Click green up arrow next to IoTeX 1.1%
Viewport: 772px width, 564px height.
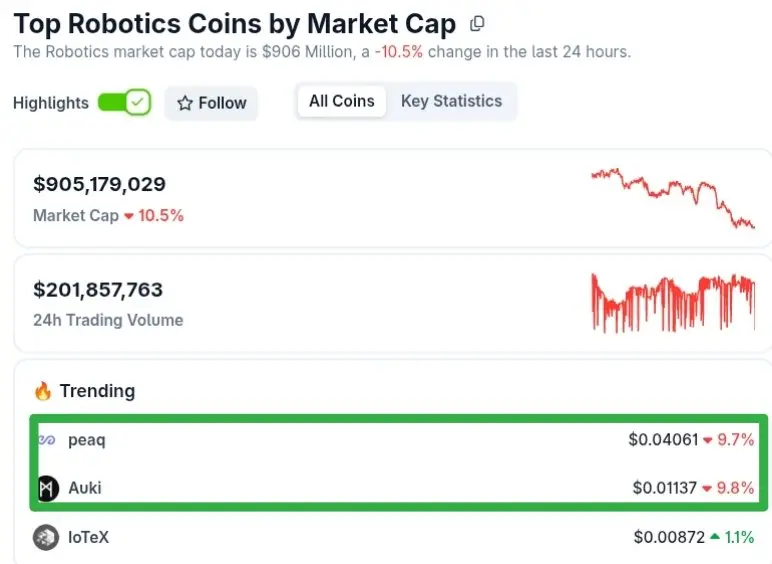(715, 538)
